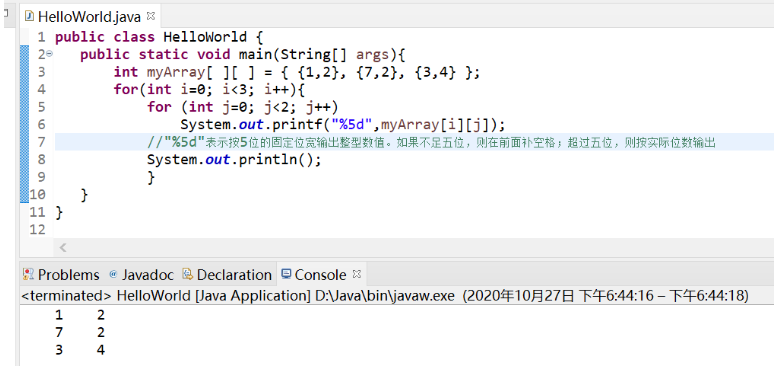This screenshot has width=781, height=366.
Task: Click the printf statement on line 6
Action: click(343, 124)
